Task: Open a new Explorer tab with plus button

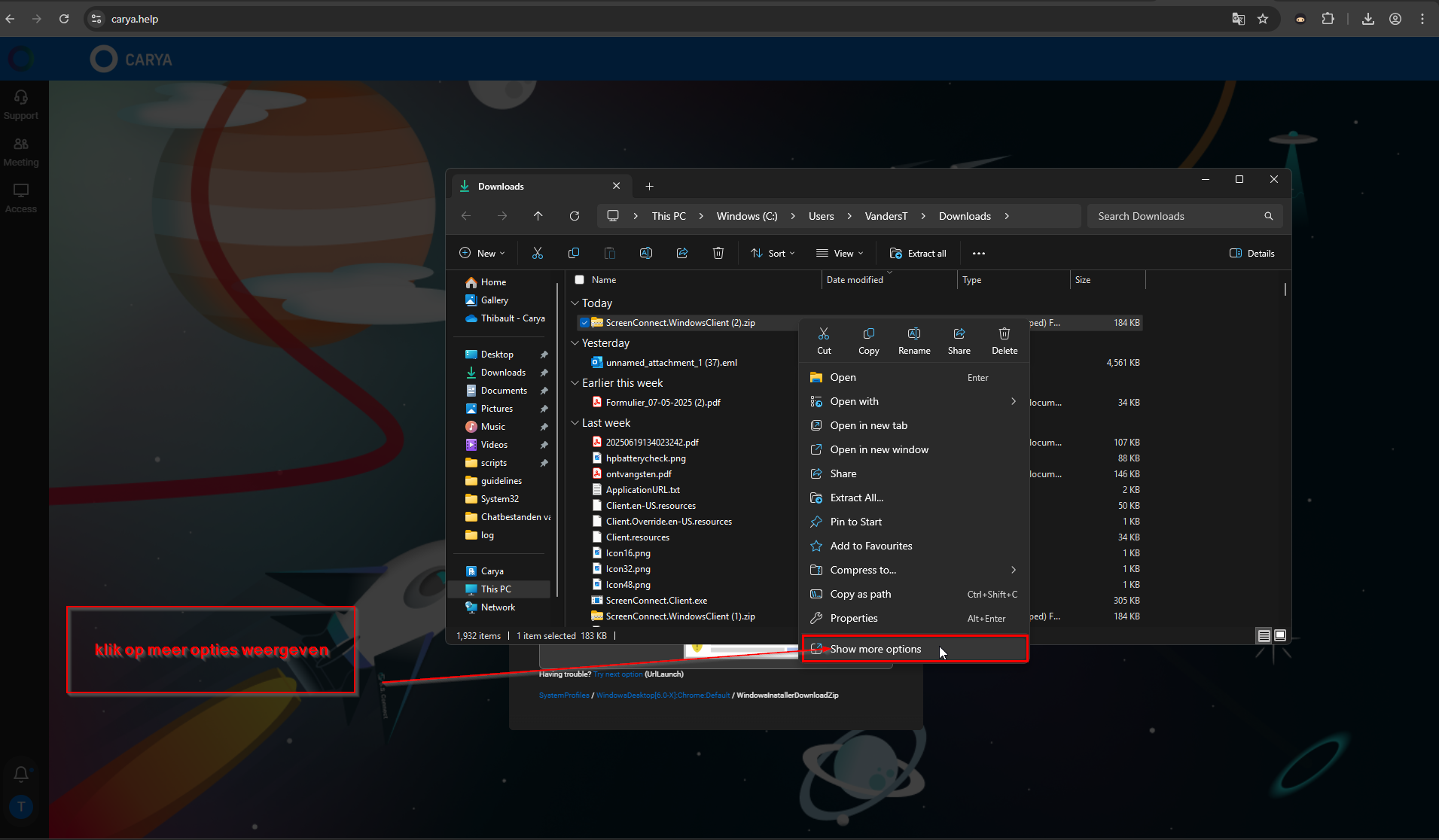Action: 649,187
